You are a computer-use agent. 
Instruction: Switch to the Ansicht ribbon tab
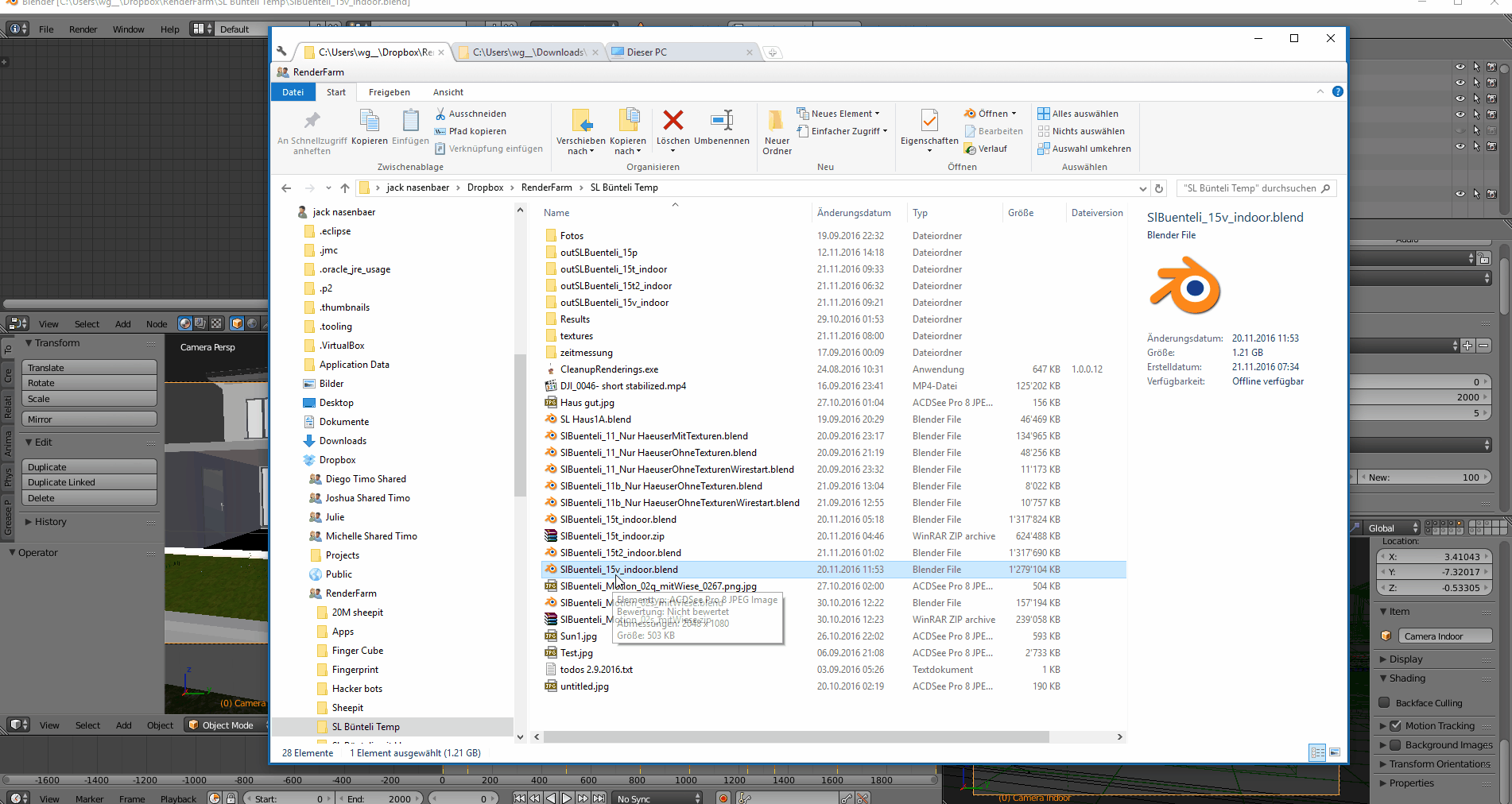pos(448,91)
